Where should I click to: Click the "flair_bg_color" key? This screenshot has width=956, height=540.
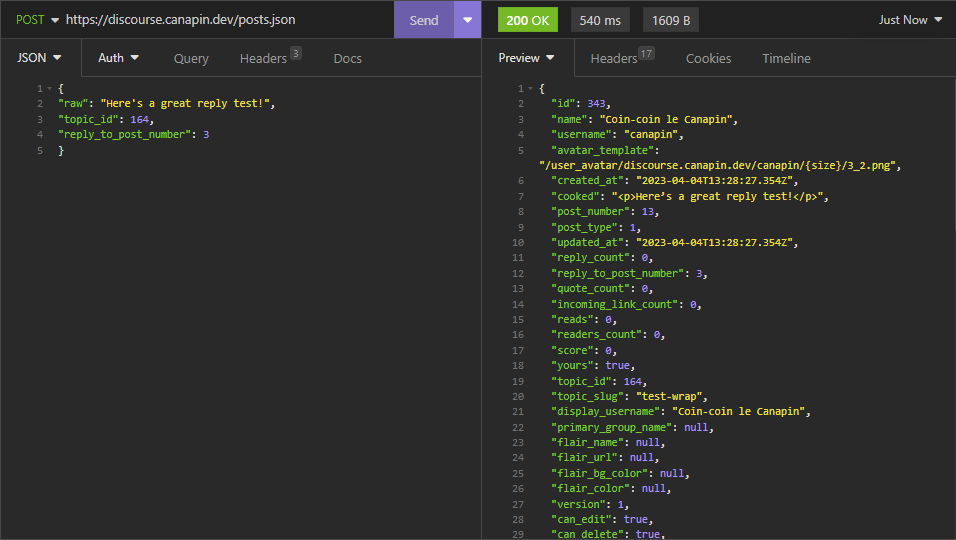599,474
